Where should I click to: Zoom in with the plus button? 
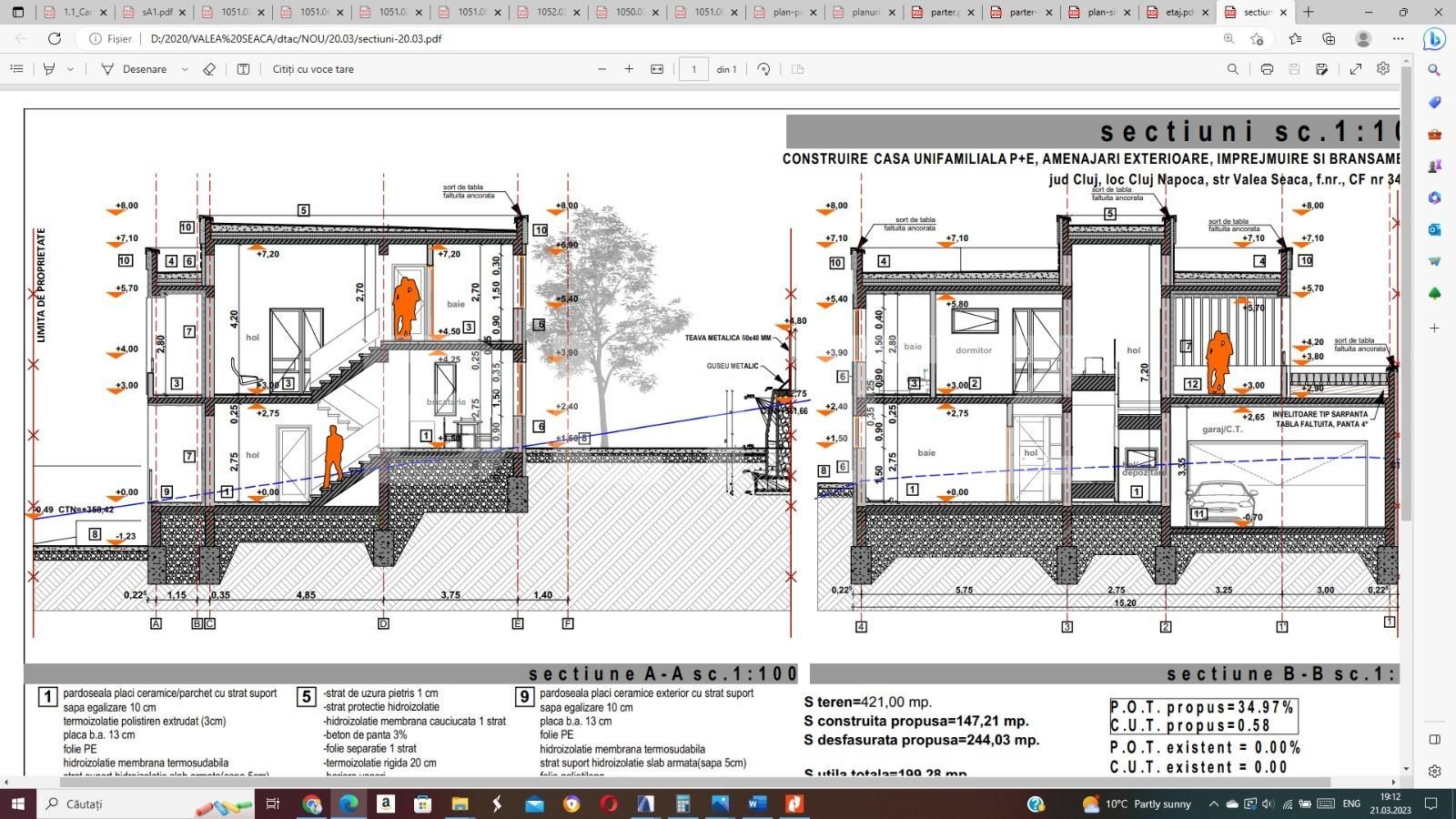pyautogui.click(x=629, y=69)
